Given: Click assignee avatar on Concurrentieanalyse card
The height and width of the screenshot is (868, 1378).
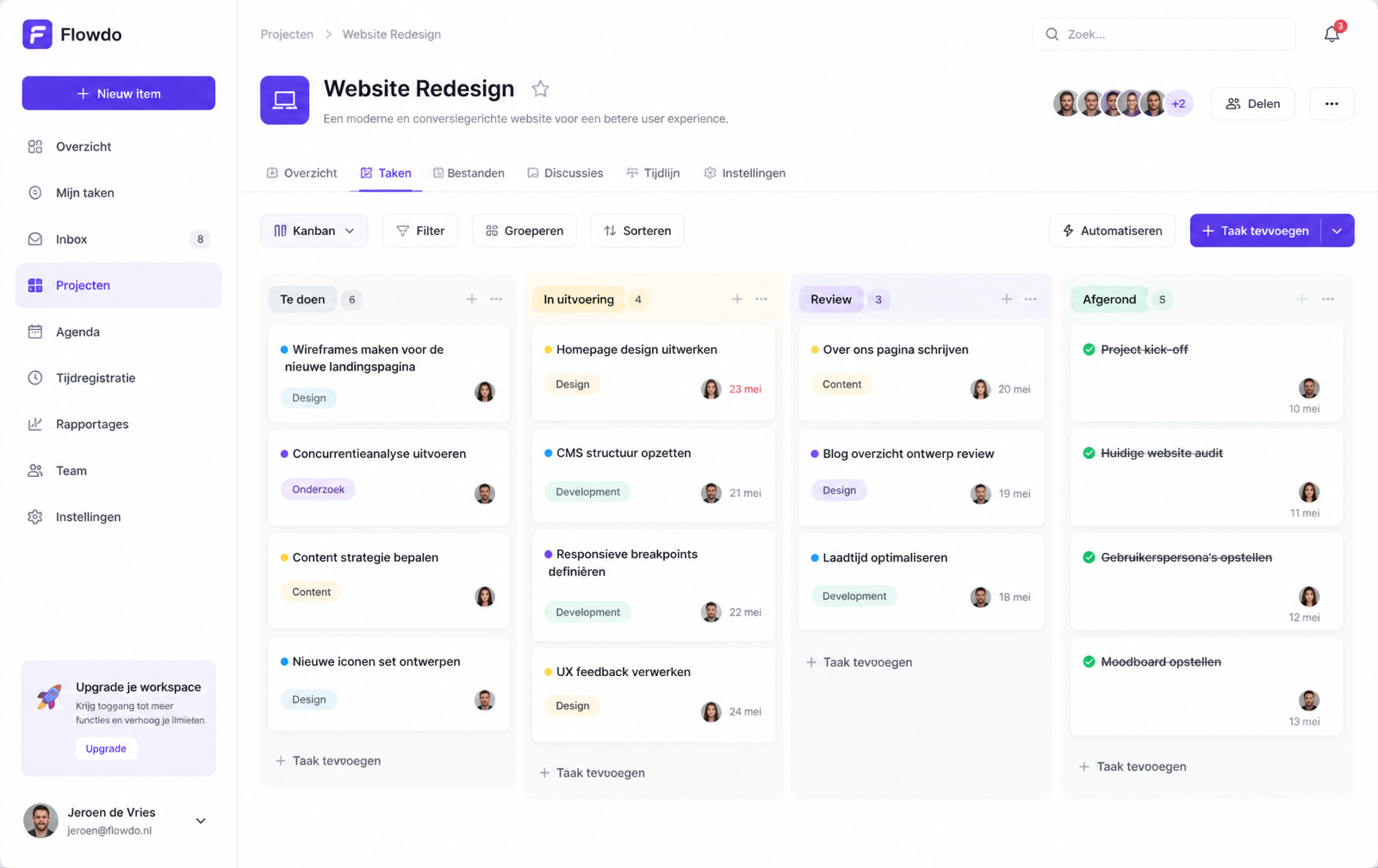Looking at the screenshot, I should tap(485, 493).
